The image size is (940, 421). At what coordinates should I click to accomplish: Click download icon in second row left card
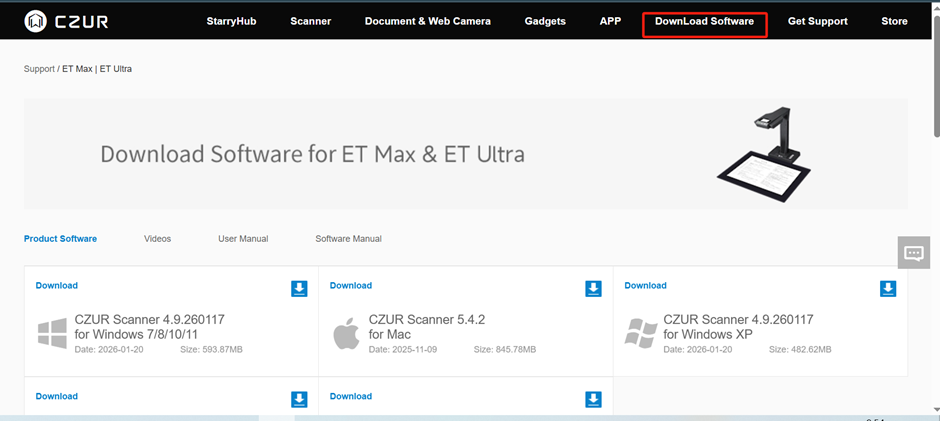[x=299, y=399]
